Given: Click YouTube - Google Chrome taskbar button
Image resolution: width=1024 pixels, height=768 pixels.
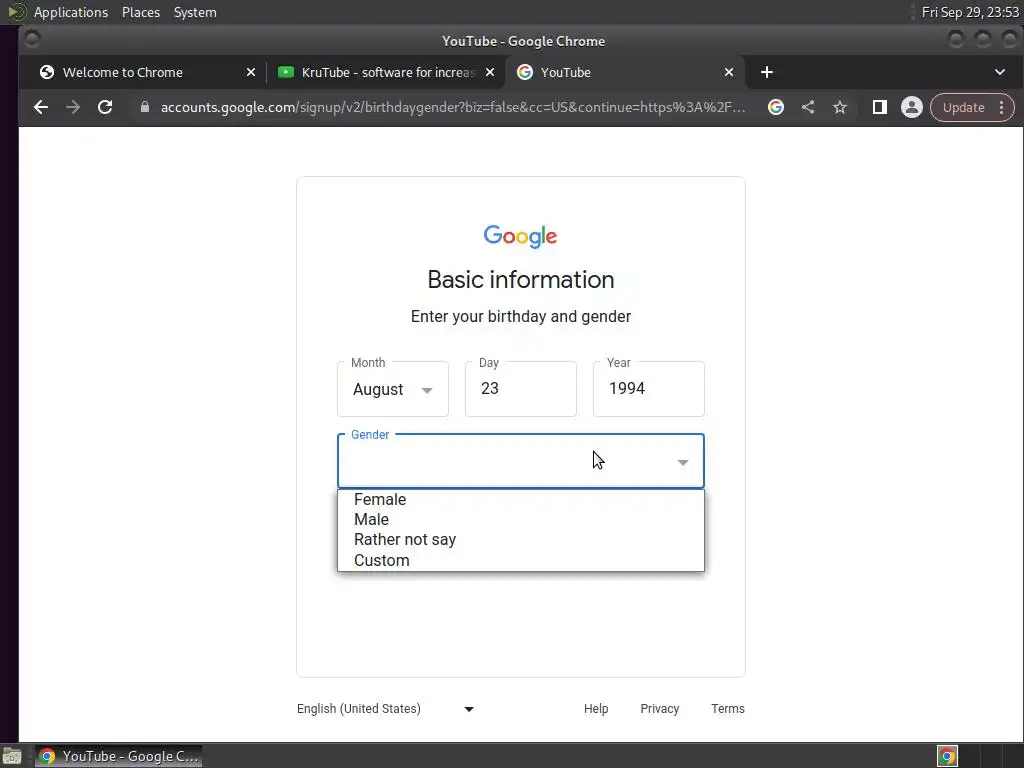Looking at the screenshot, I should [118, 756].
